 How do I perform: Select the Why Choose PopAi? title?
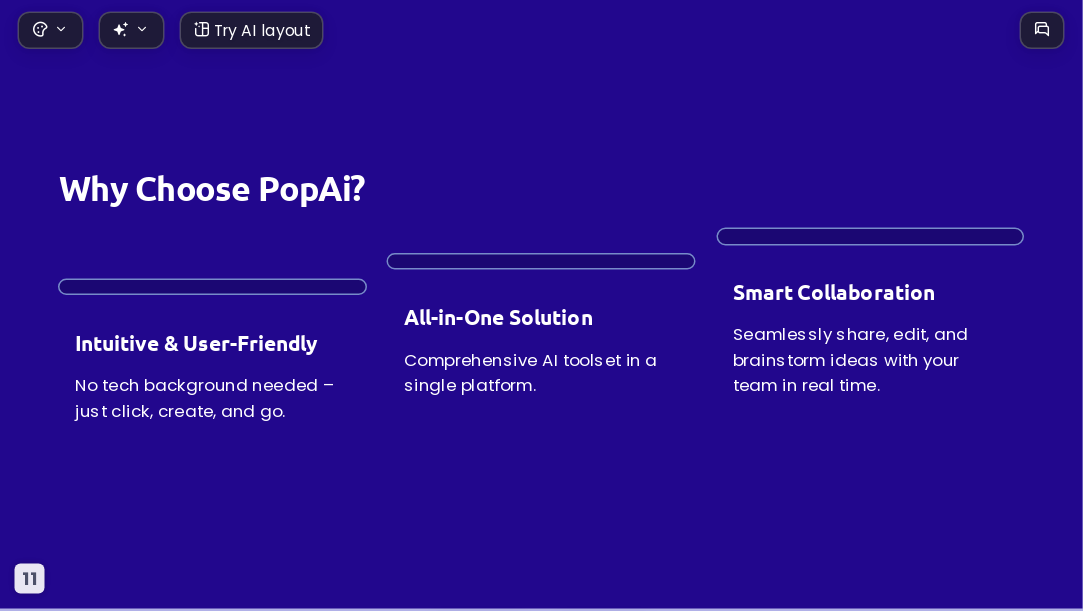212,189
